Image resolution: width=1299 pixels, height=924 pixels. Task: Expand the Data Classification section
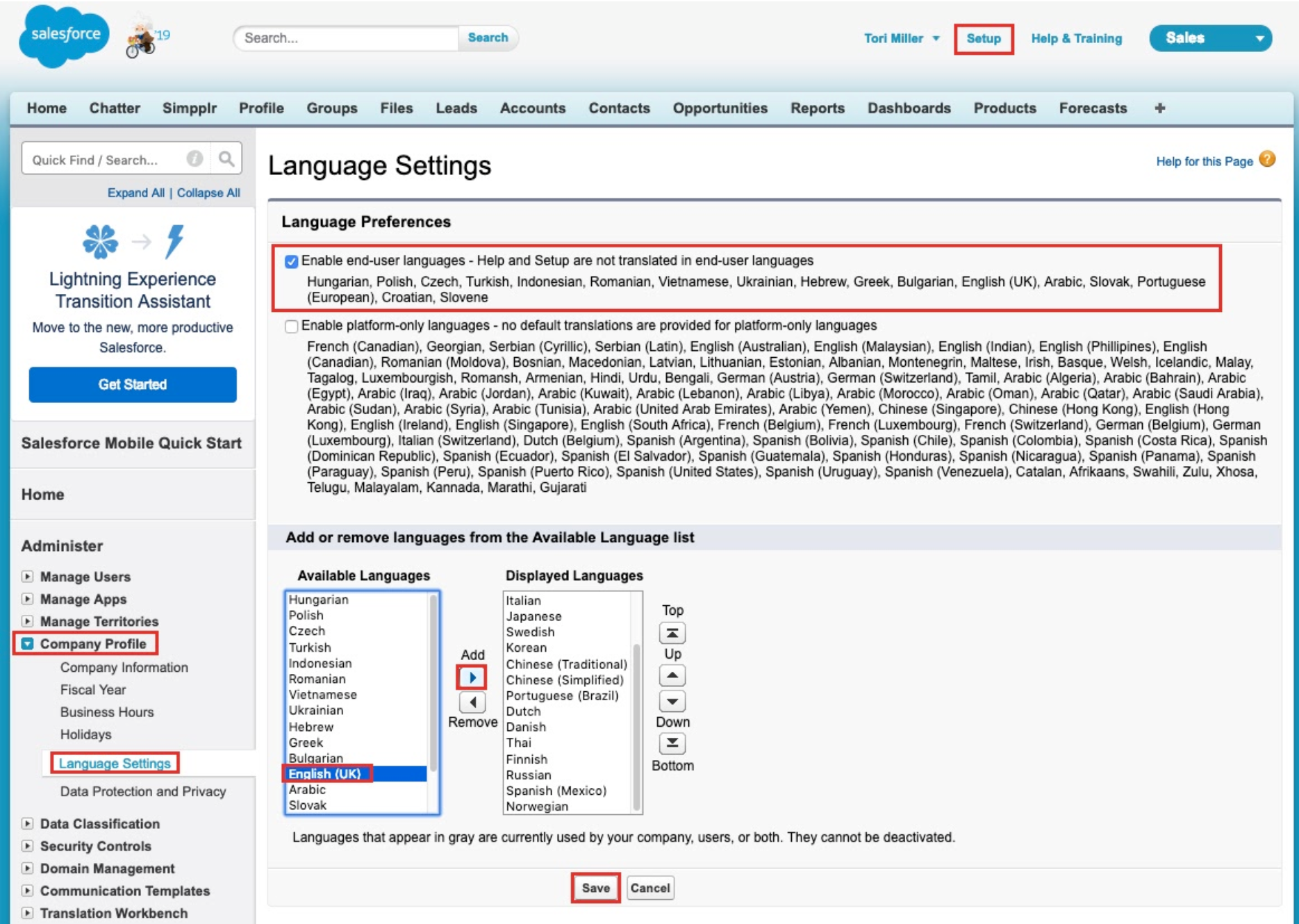[x=27, y=824]
